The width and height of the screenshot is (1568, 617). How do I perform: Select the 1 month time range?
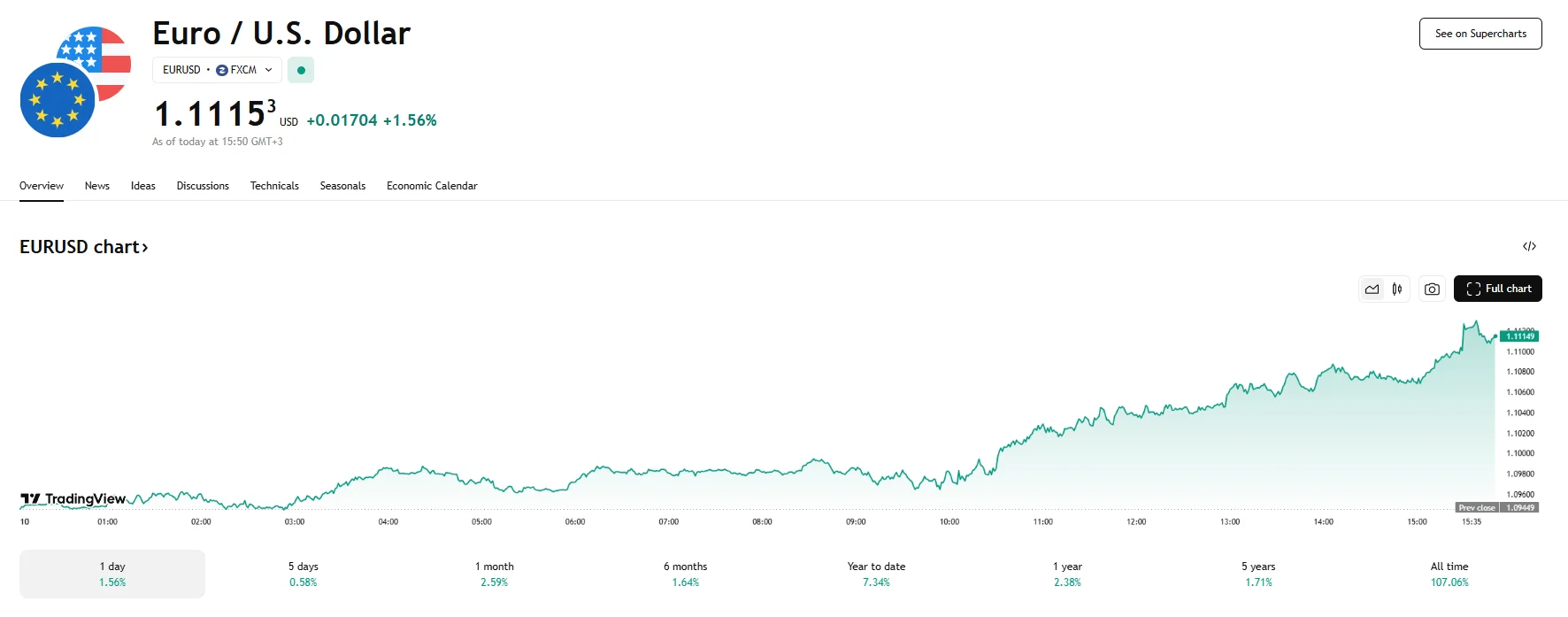pyautogui.click(x=494, y=574)
